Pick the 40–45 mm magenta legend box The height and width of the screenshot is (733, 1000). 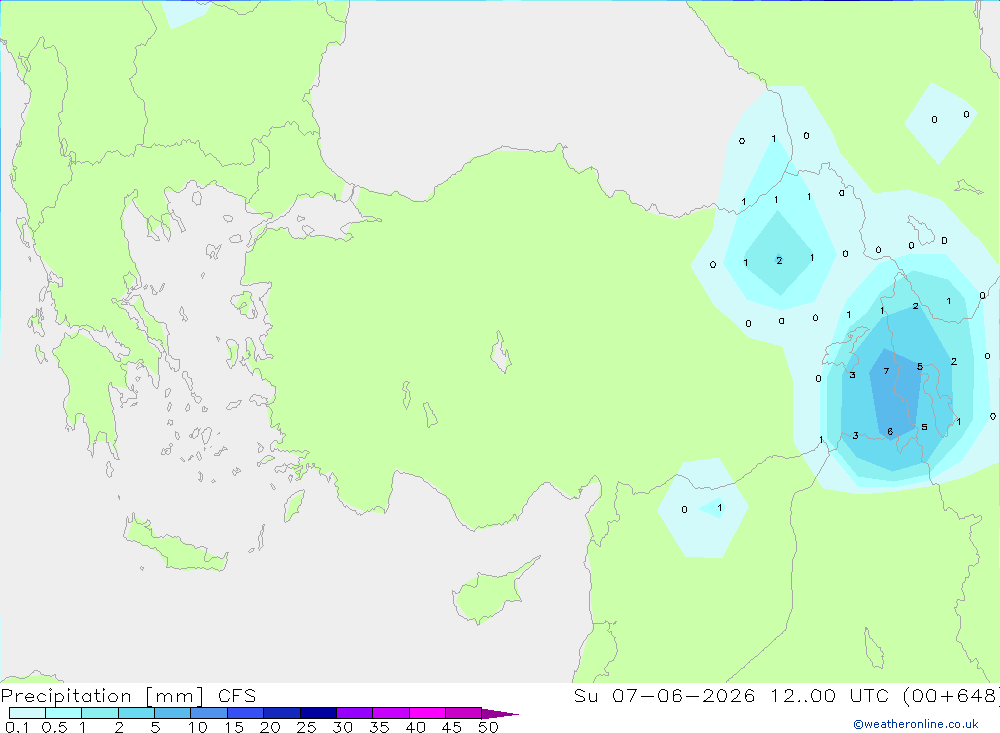click(427, 713)
